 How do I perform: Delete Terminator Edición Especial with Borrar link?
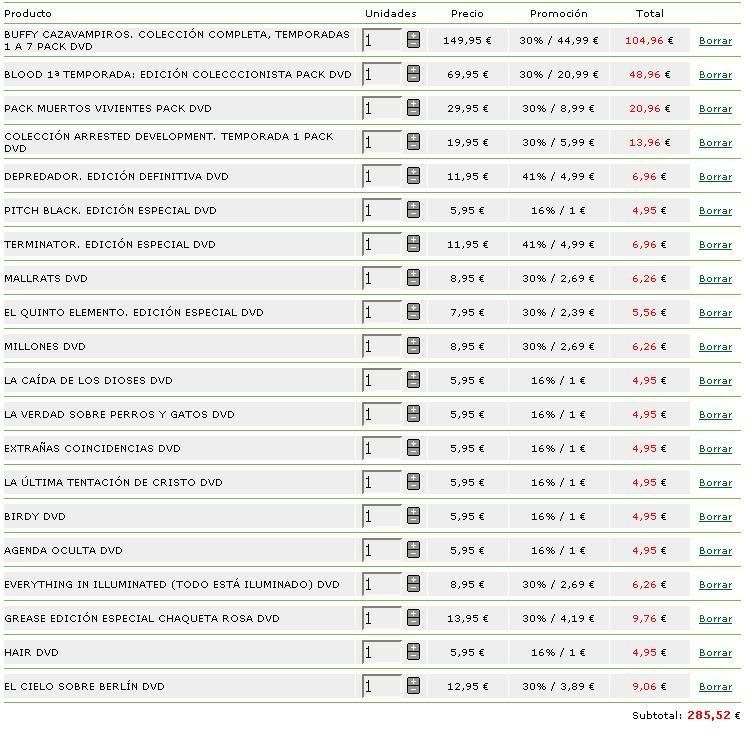pos(715,245)
